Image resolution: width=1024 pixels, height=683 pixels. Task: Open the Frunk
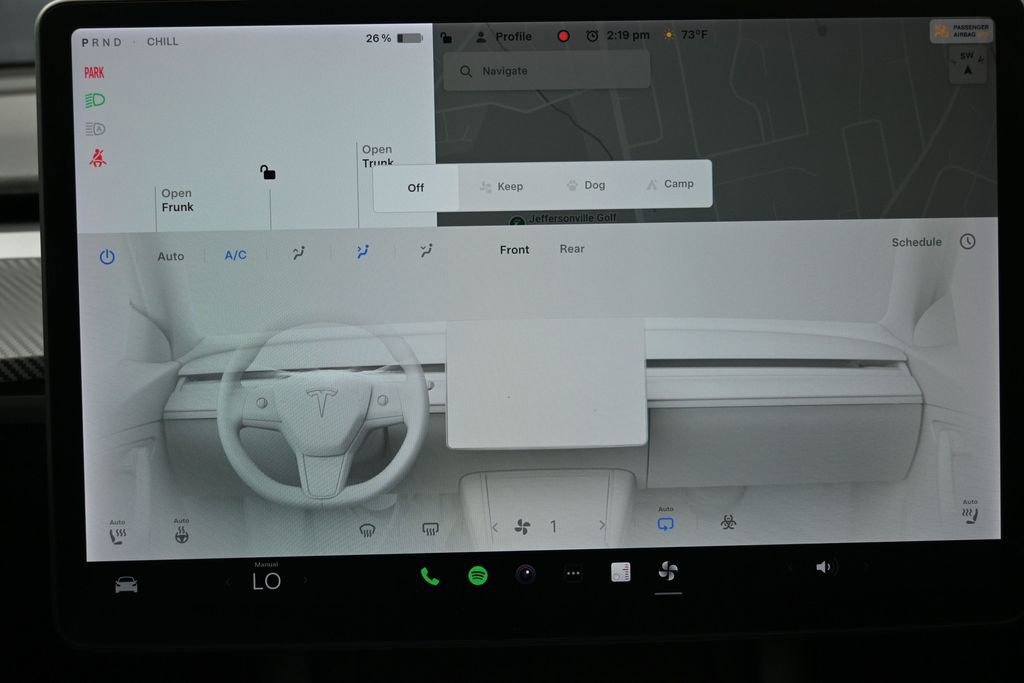coord(177,200)
